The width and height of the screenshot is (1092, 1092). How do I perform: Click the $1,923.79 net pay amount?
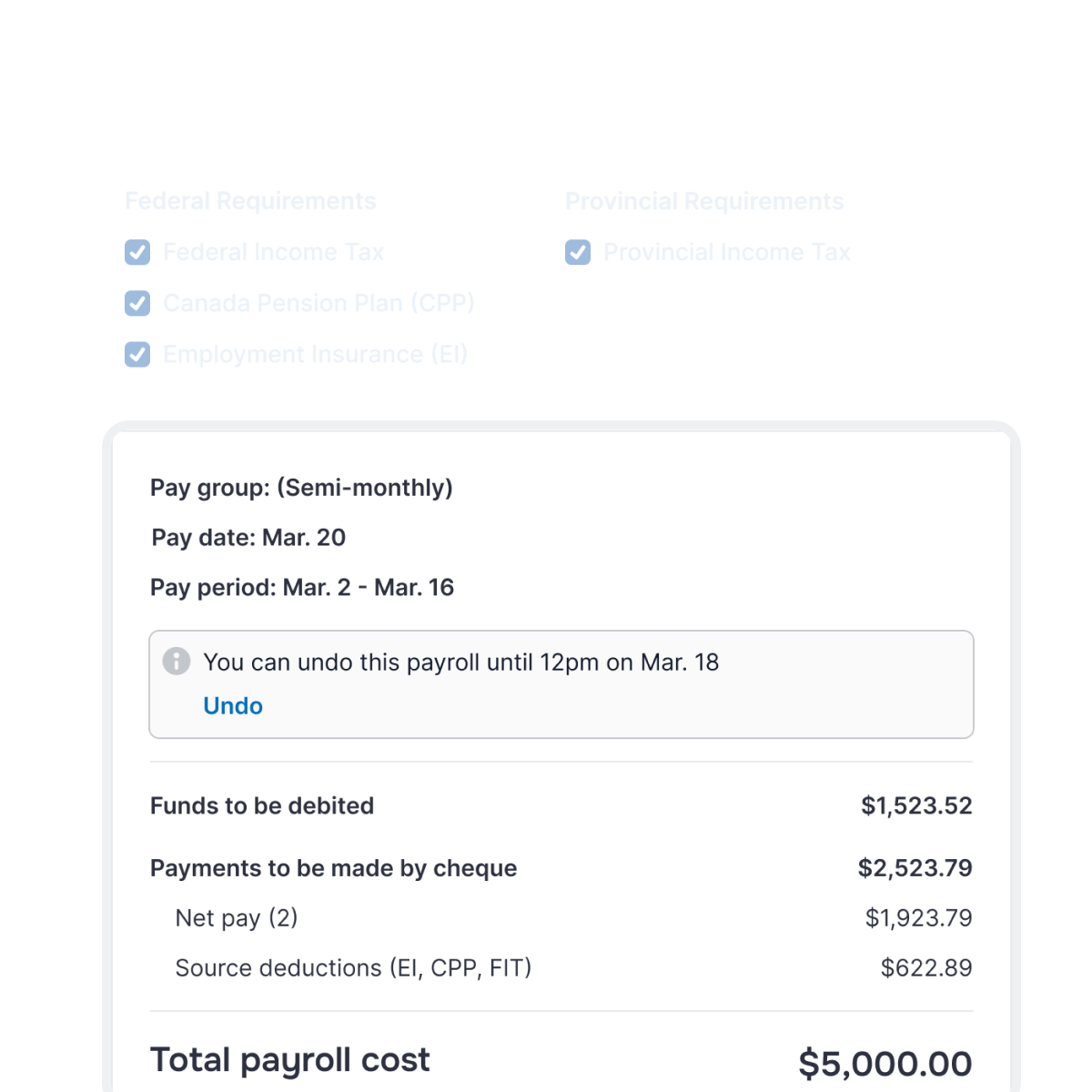click(919, 918)
